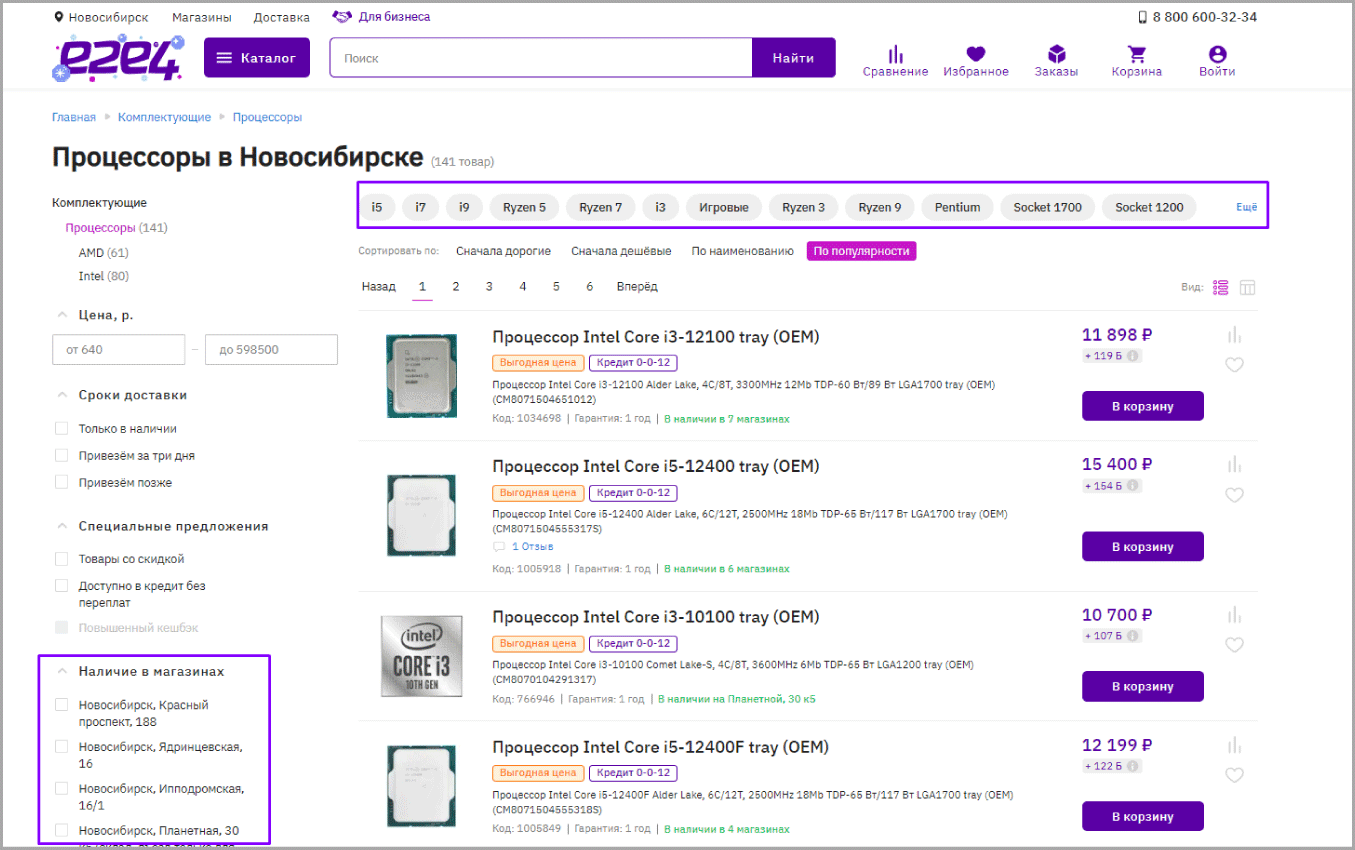Click info icon next to +154 Б bonus
1355x850 pixels.
point(1132,486)
